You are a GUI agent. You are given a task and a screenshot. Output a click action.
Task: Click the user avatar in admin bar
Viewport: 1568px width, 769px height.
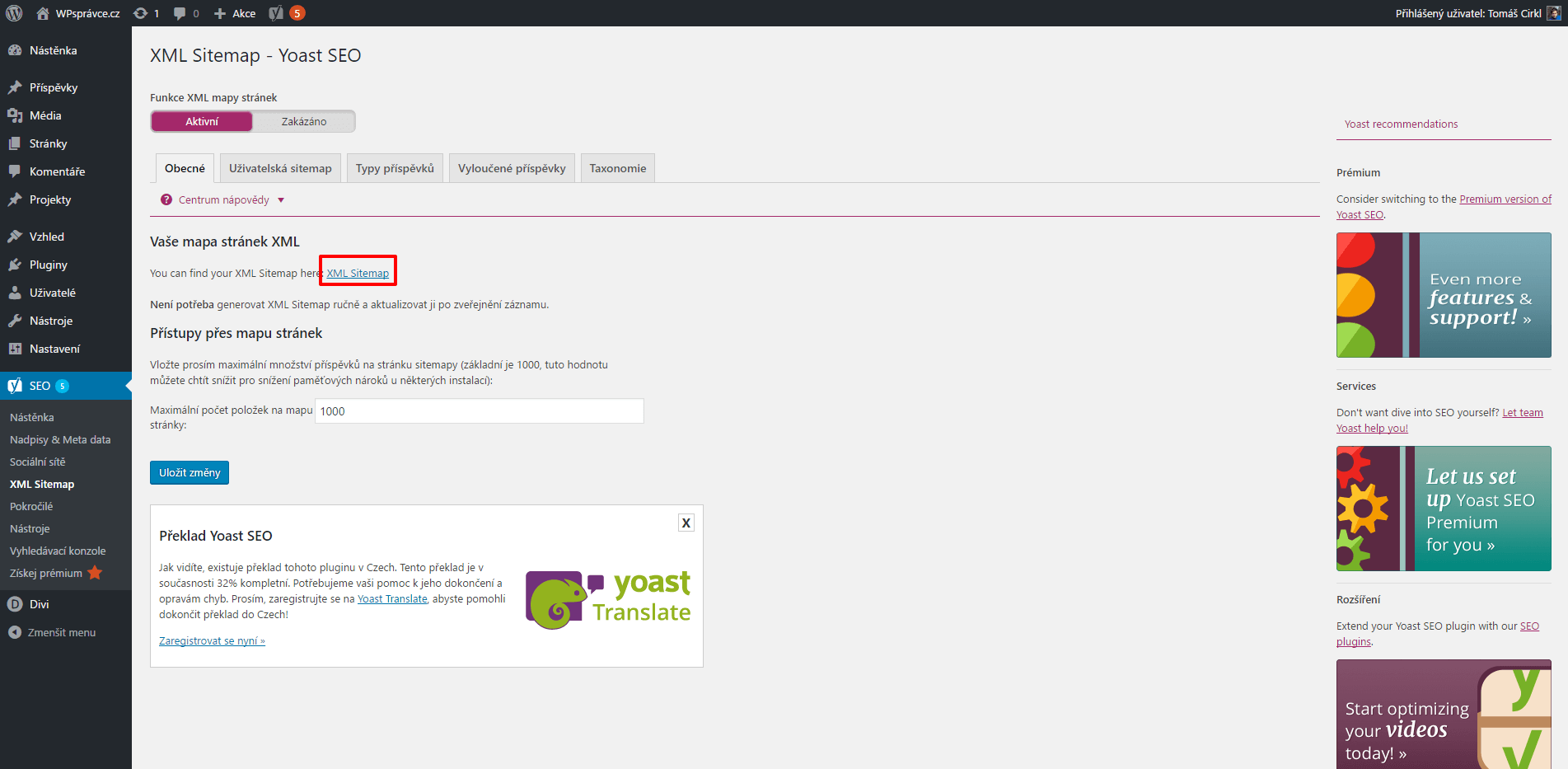[1554, 13]
